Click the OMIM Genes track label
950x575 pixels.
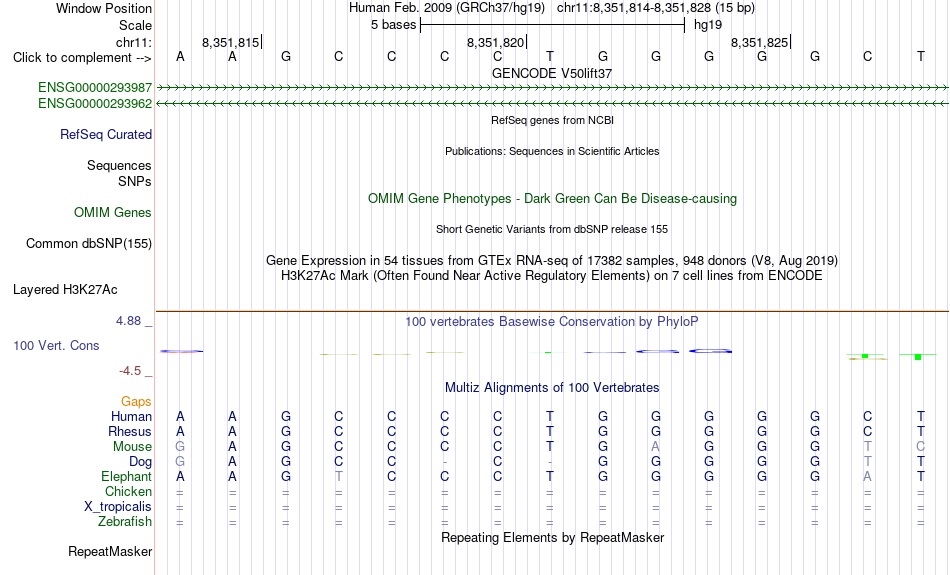(x=113, y=213)
